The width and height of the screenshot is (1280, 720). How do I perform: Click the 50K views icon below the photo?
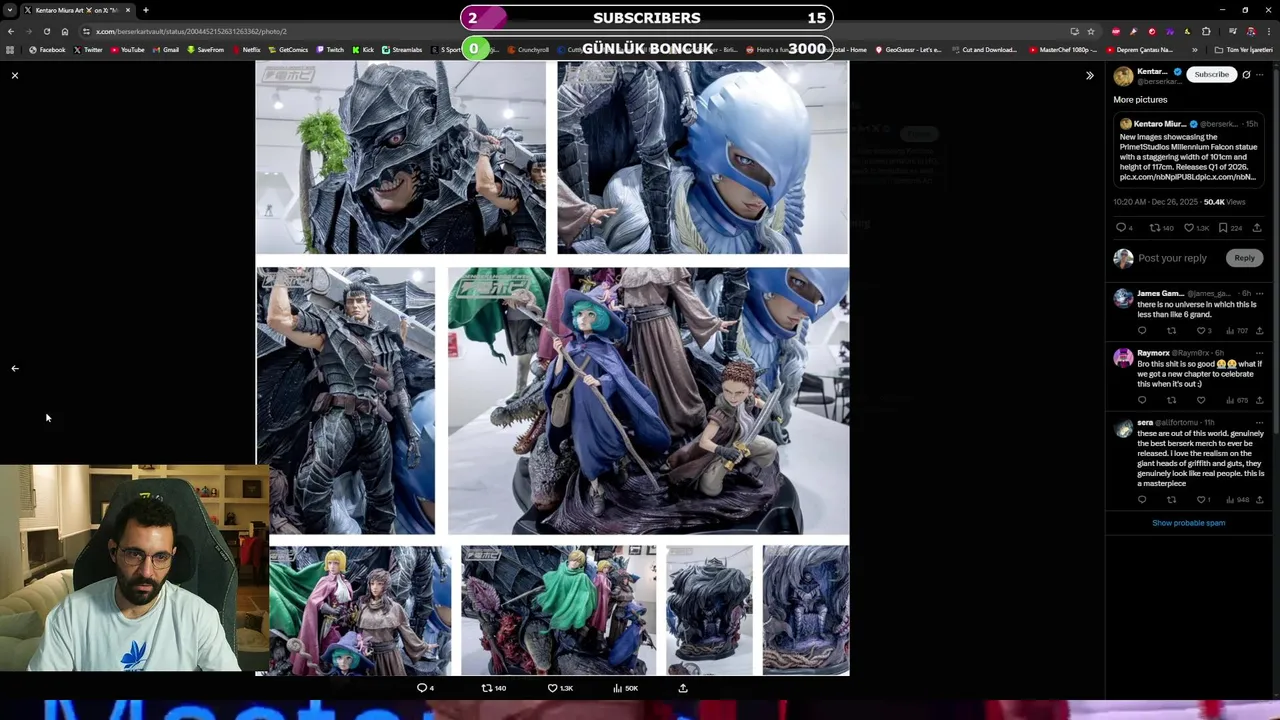point(625,688)
